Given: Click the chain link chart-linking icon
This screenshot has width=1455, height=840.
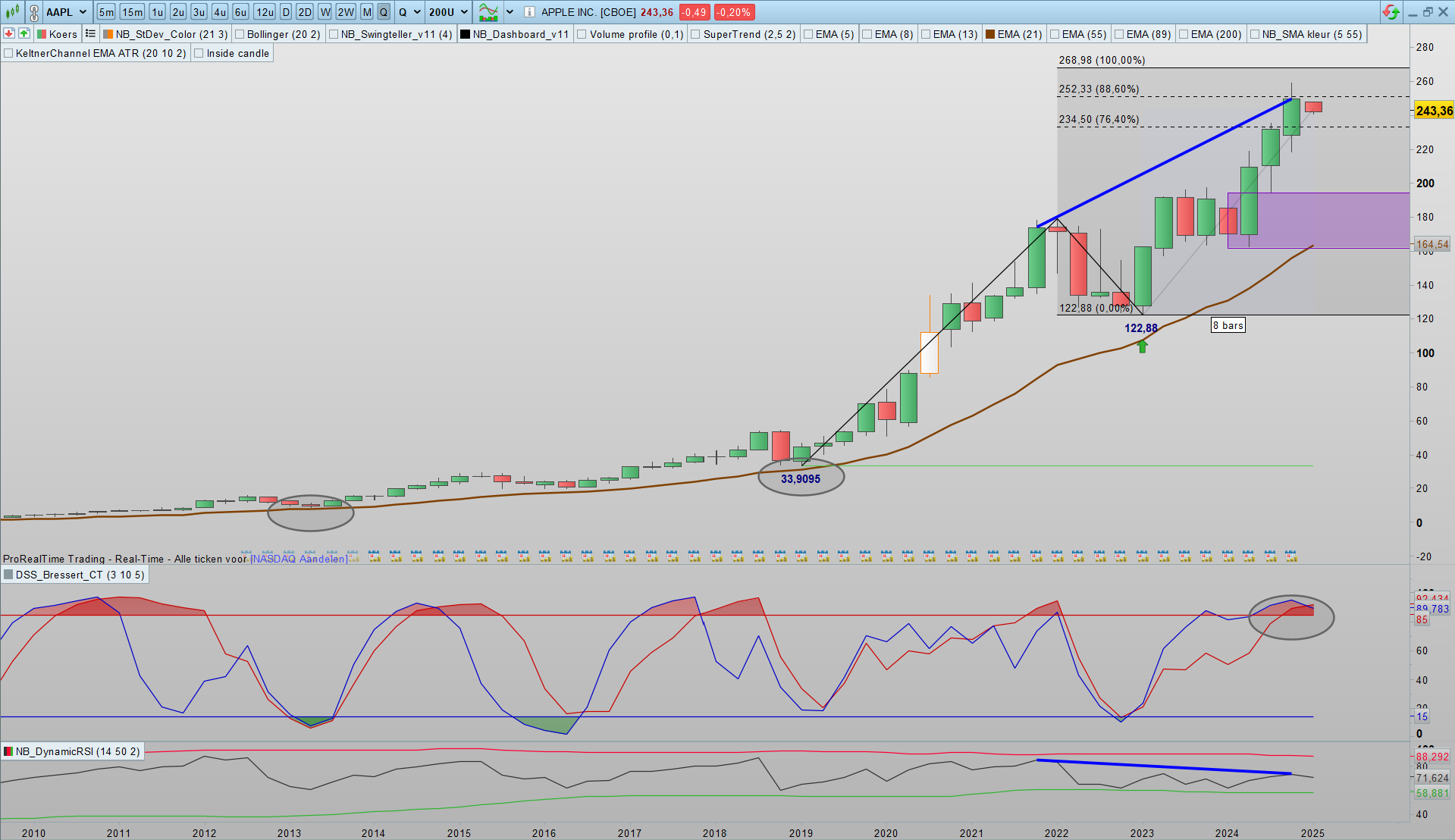Looking at the screenshot, I should [x=34, y=12].
